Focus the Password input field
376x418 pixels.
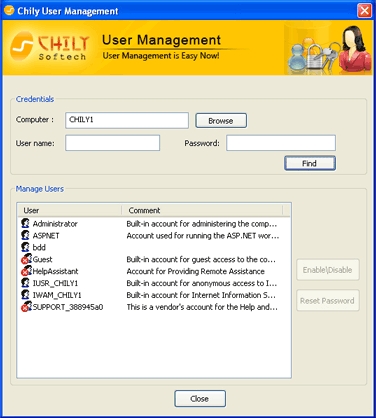pos(281,143)
